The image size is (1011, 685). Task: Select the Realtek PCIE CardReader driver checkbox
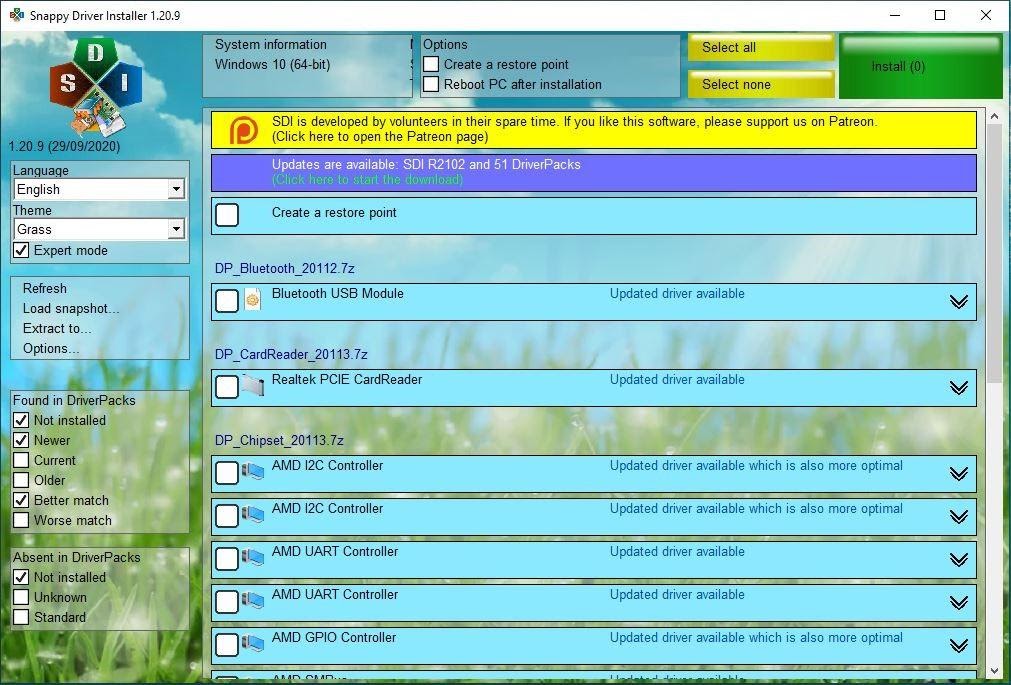click(227, 386)
